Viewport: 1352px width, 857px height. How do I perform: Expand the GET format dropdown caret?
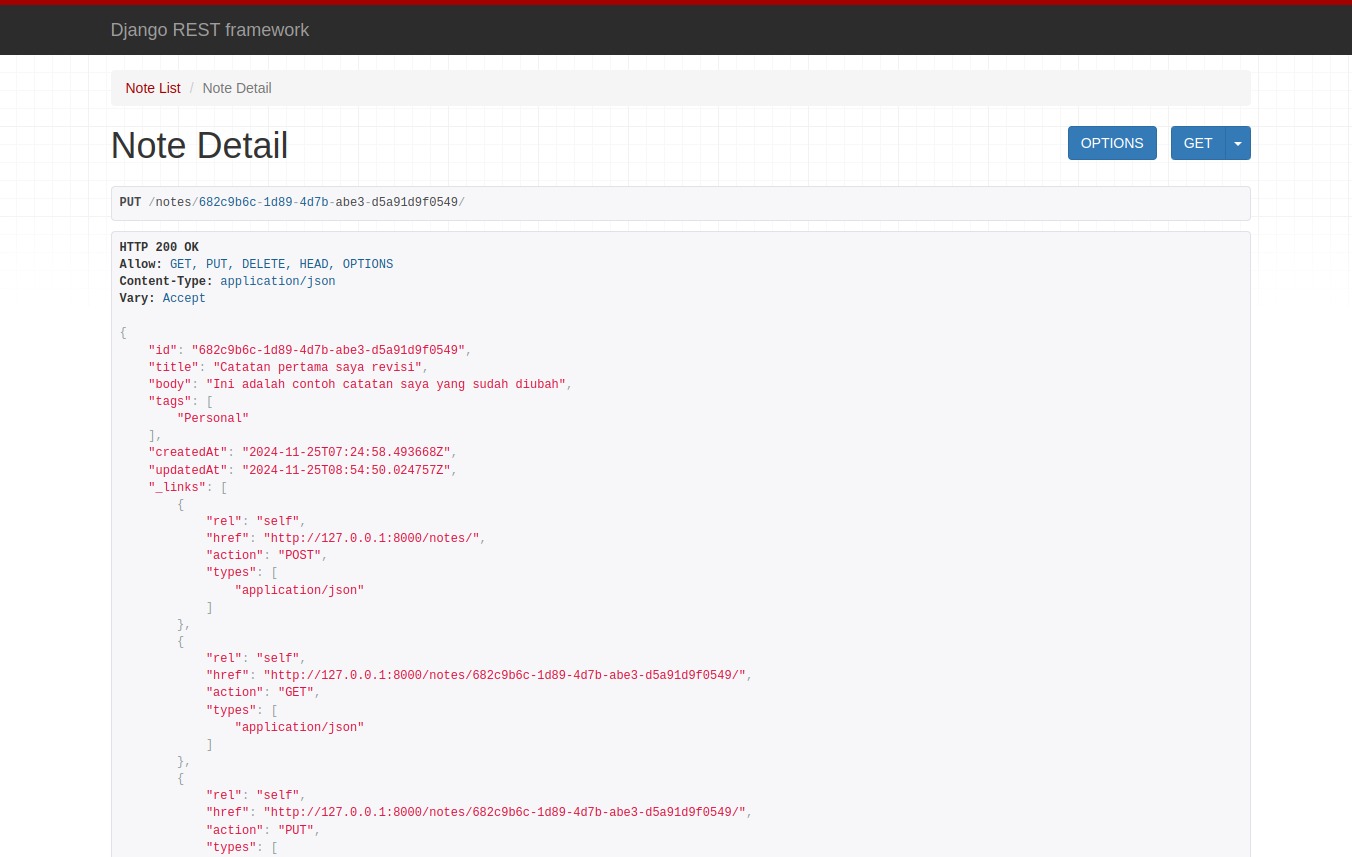[1238, 143]
